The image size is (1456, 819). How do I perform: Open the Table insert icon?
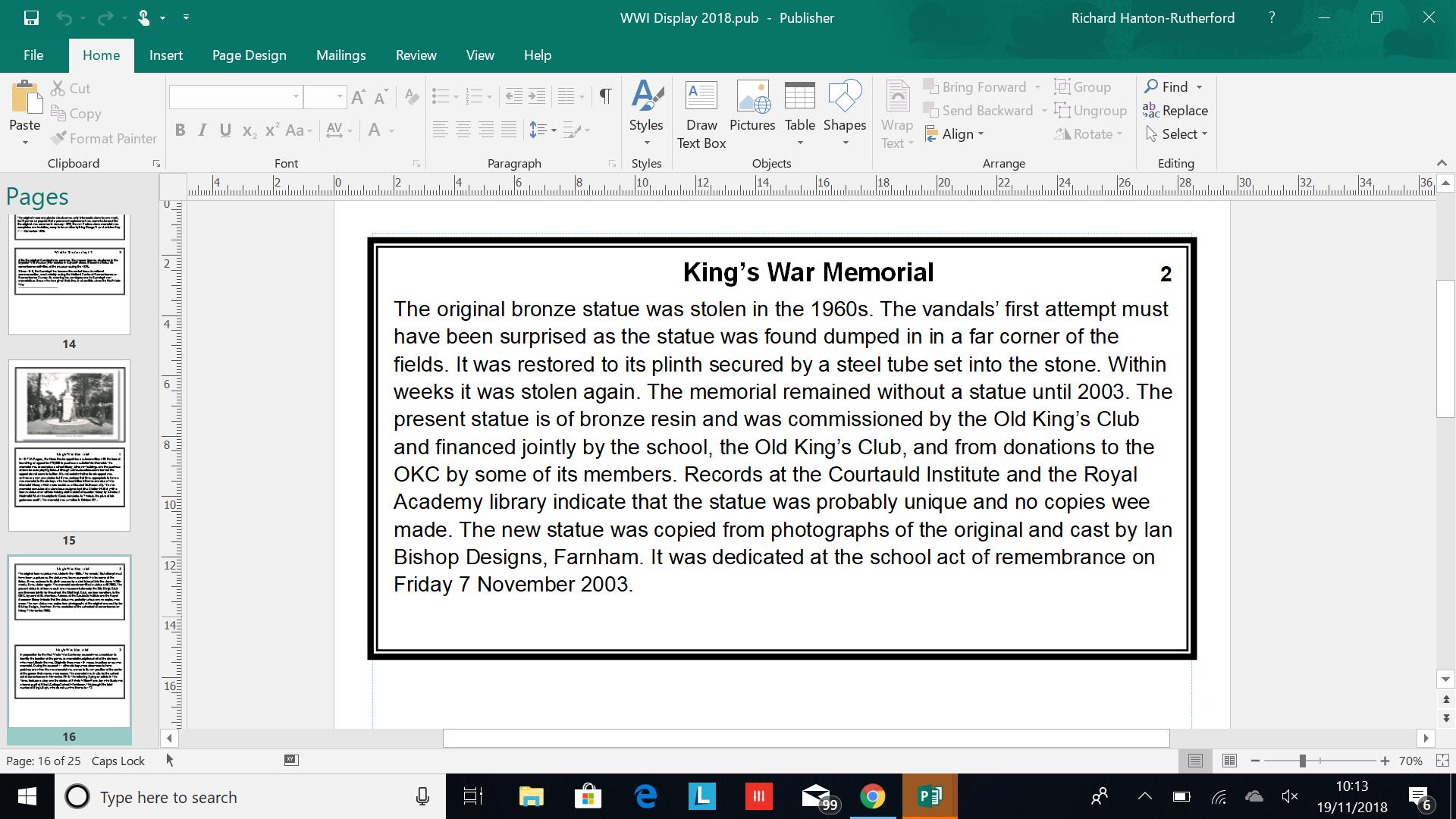[x=799, y=97]
